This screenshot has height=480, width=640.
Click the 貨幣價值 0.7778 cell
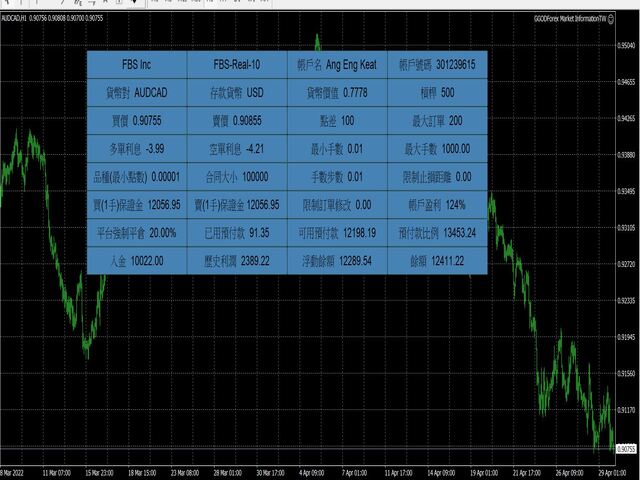(337, 93)
